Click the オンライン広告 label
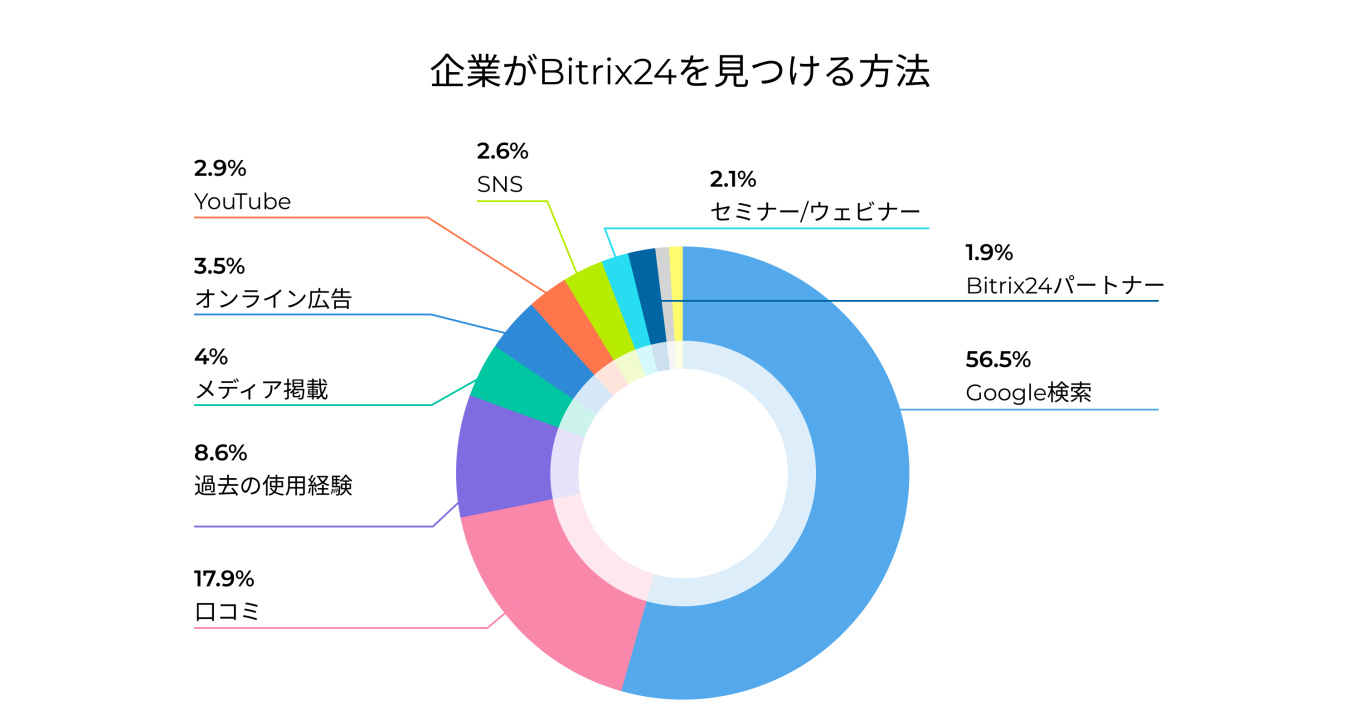 pos(272,299)
